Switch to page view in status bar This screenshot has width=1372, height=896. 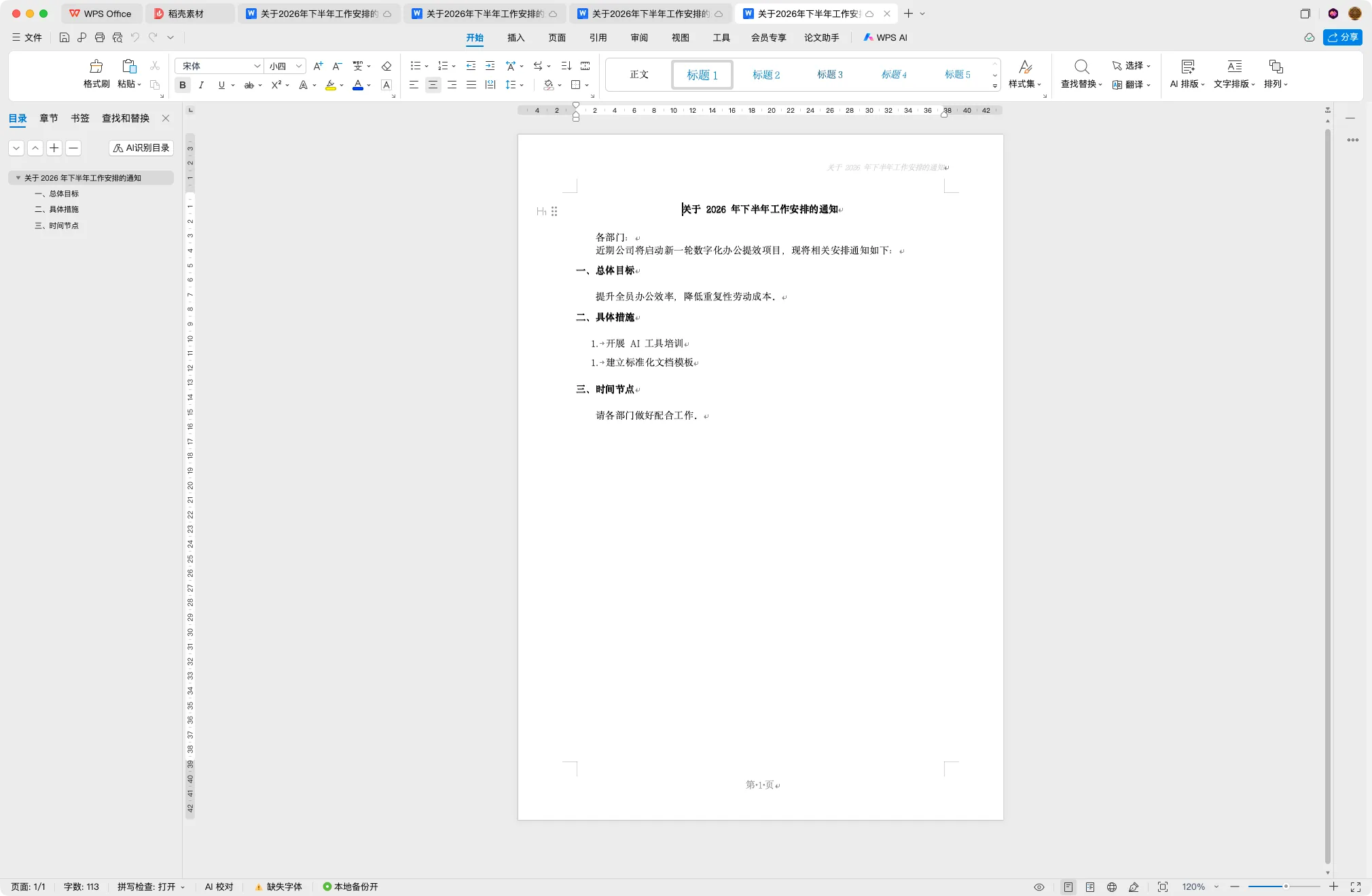pos(1068,887)
